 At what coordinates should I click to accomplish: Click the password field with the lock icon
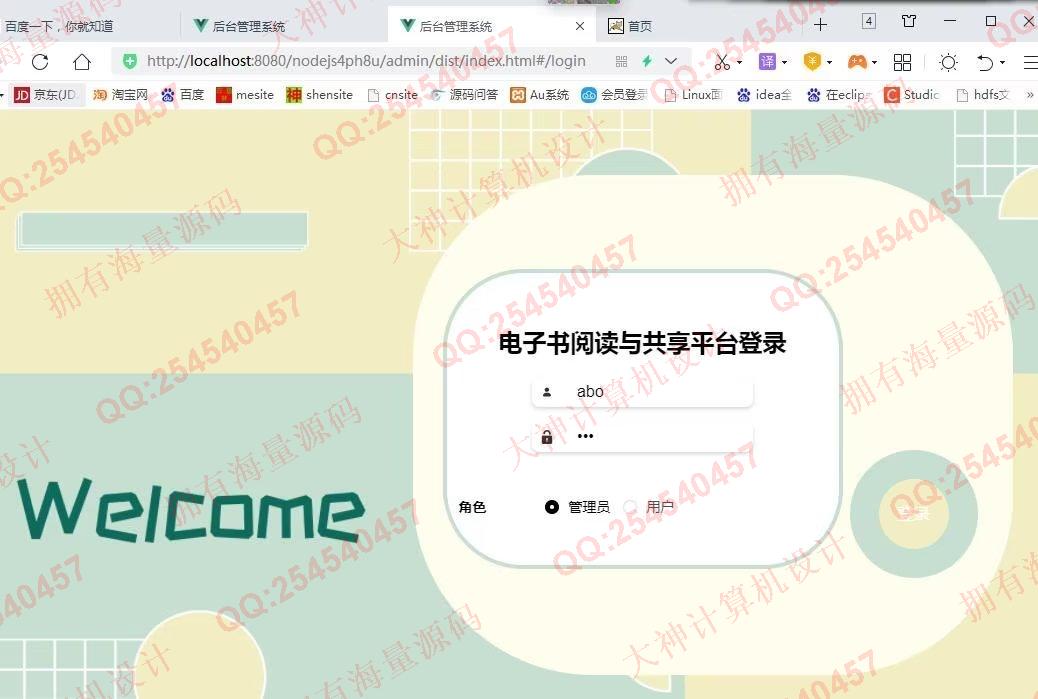tap(642, 436)
